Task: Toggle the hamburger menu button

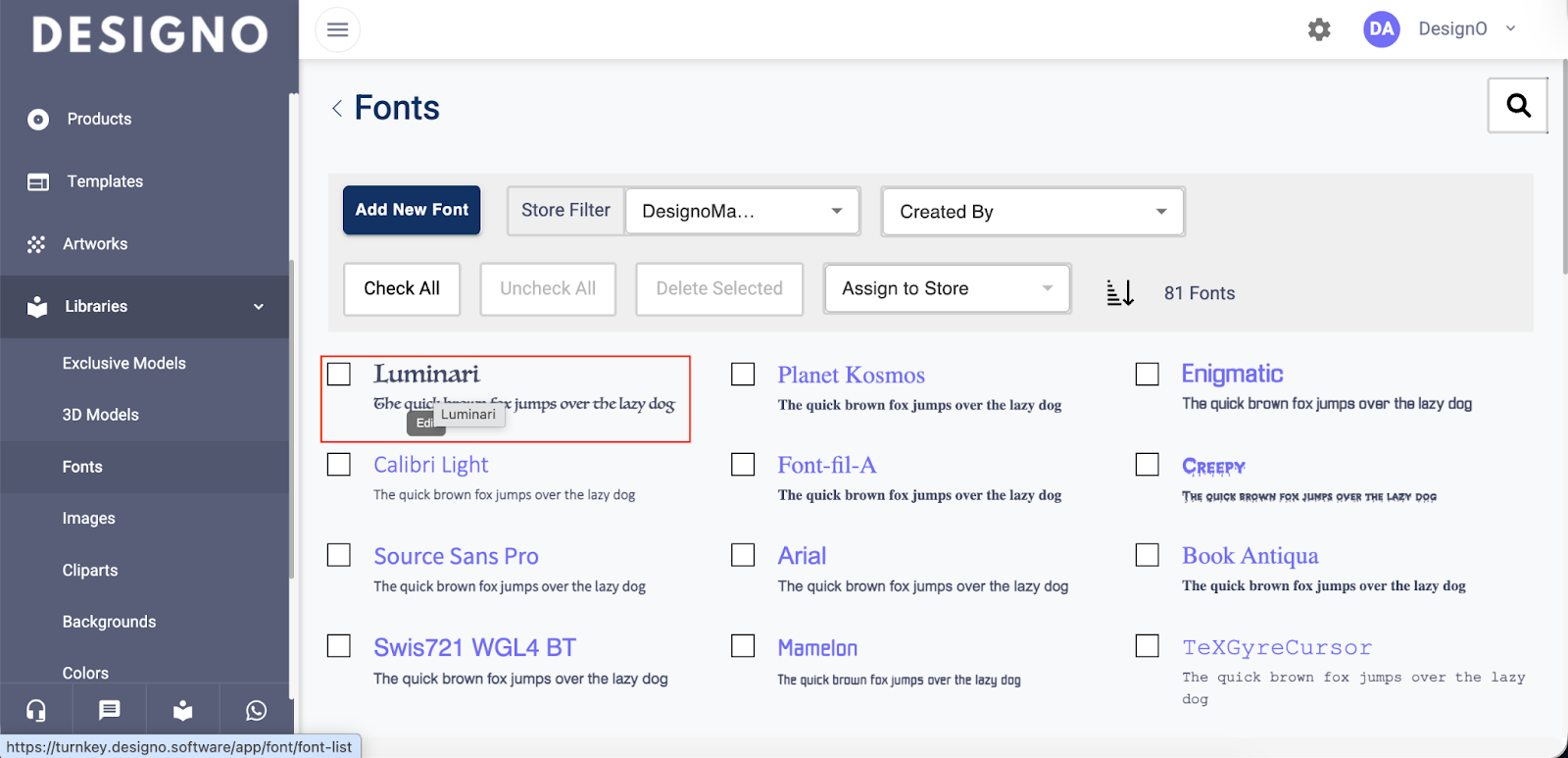Action: point(337,29)
